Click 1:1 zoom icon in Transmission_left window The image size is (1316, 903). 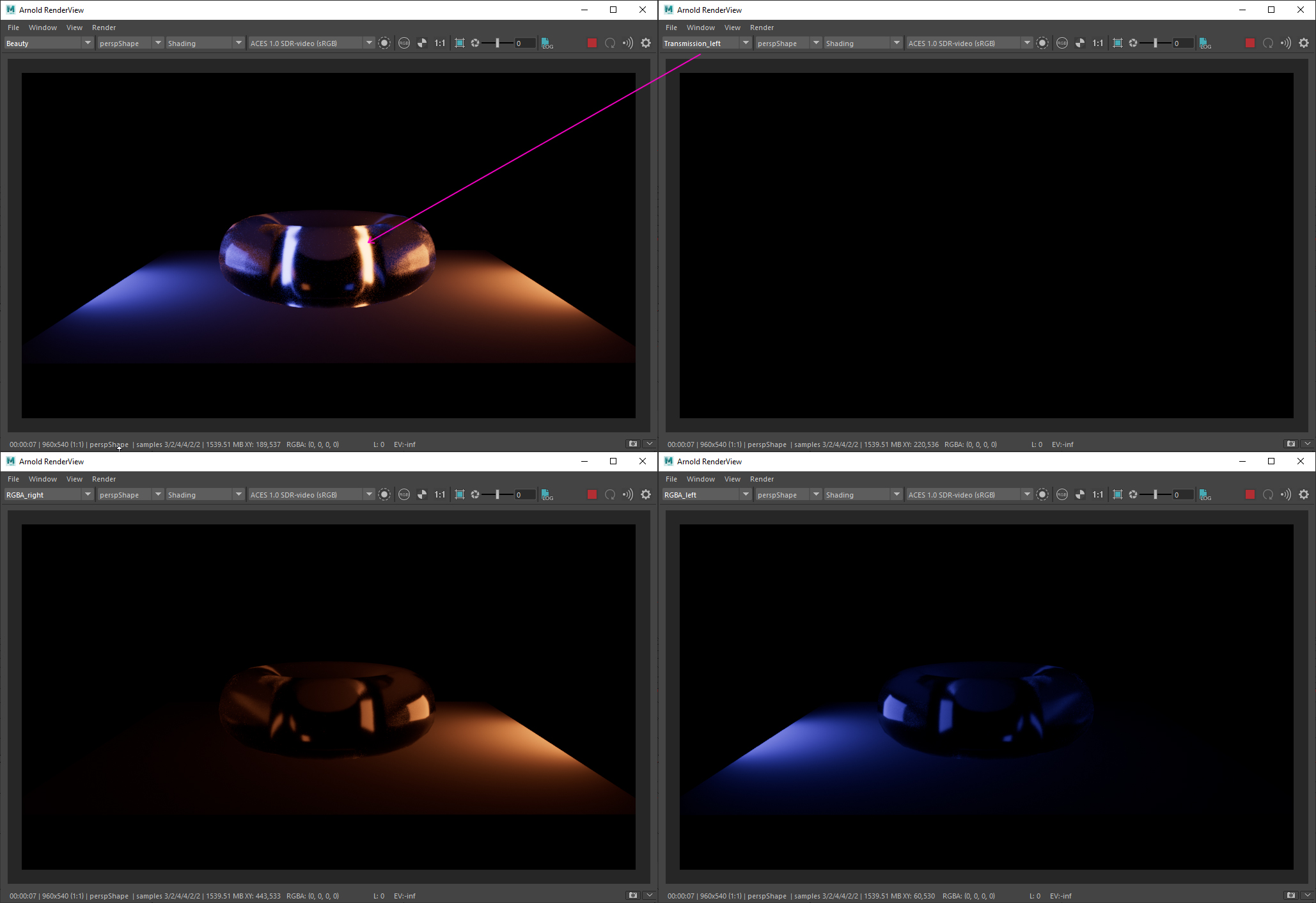click(1098, 43)
